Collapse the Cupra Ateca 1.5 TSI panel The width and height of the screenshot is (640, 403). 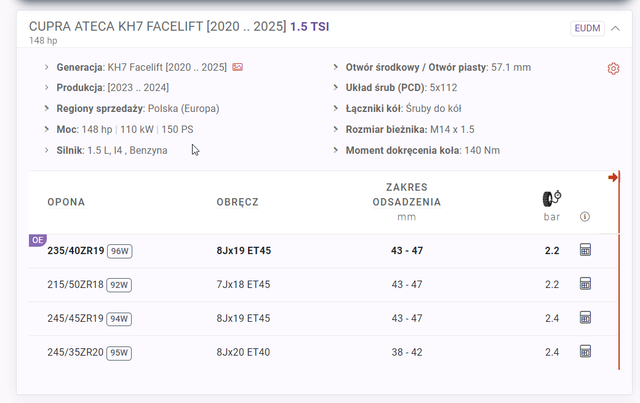616,28
